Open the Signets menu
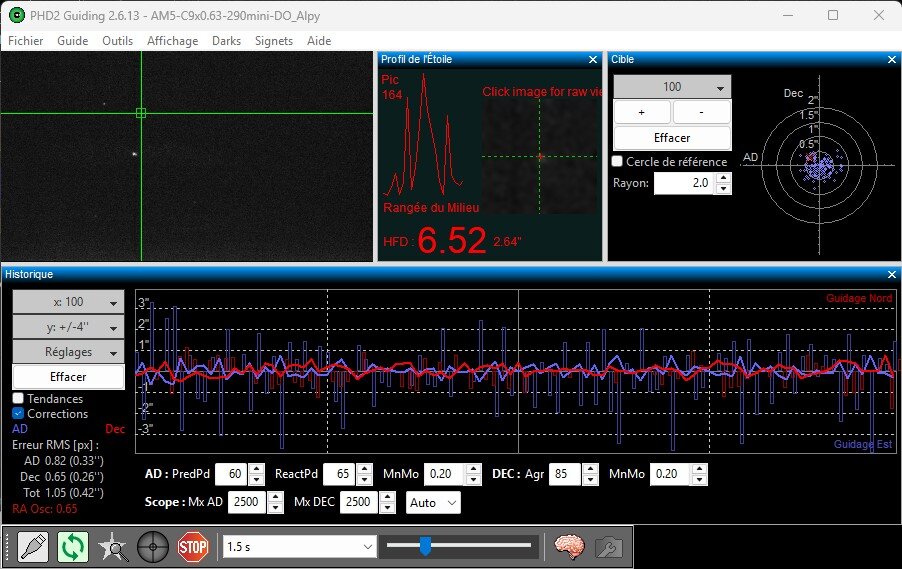Screen dimensions: 902x569 coord(274,41)
